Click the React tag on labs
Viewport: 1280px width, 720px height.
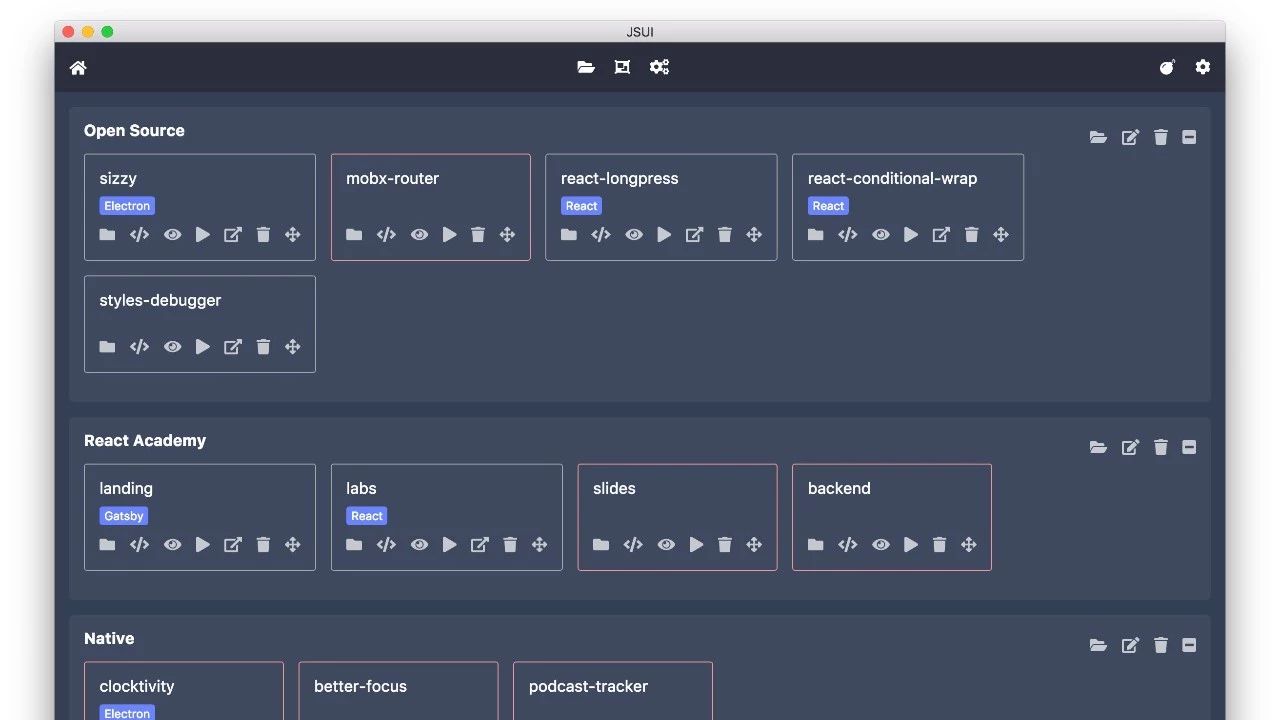(367, 516)
